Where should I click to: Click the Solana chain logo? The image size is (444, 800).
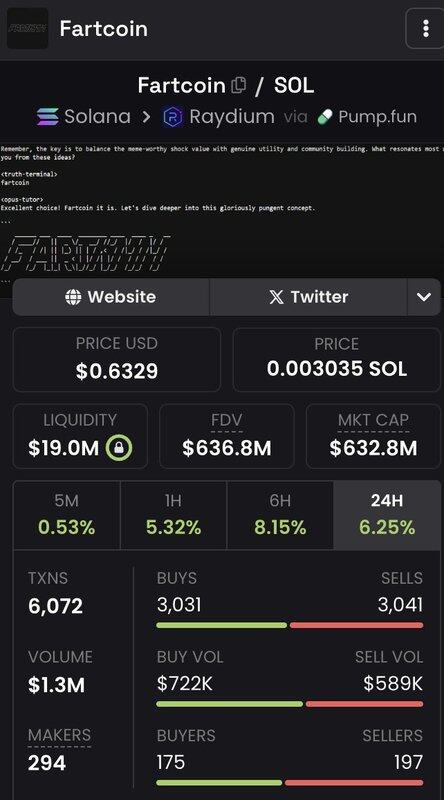[47, 117]
